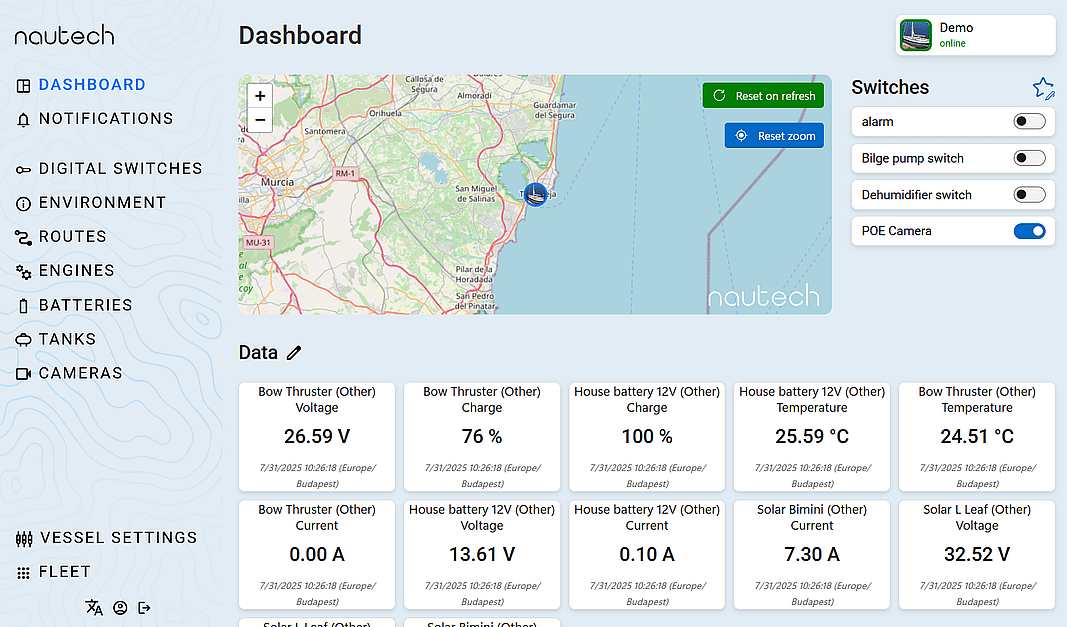
Task: Click the Reset zoom button
Action: pos(774,136)
